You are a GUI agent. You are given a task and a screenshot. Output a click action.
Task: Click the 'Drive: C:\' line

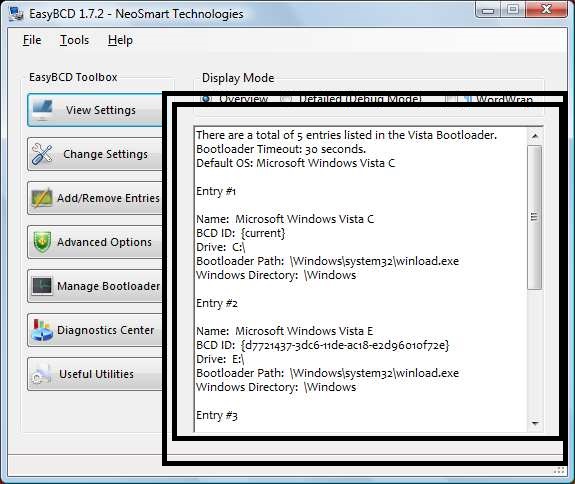[220, 247]
